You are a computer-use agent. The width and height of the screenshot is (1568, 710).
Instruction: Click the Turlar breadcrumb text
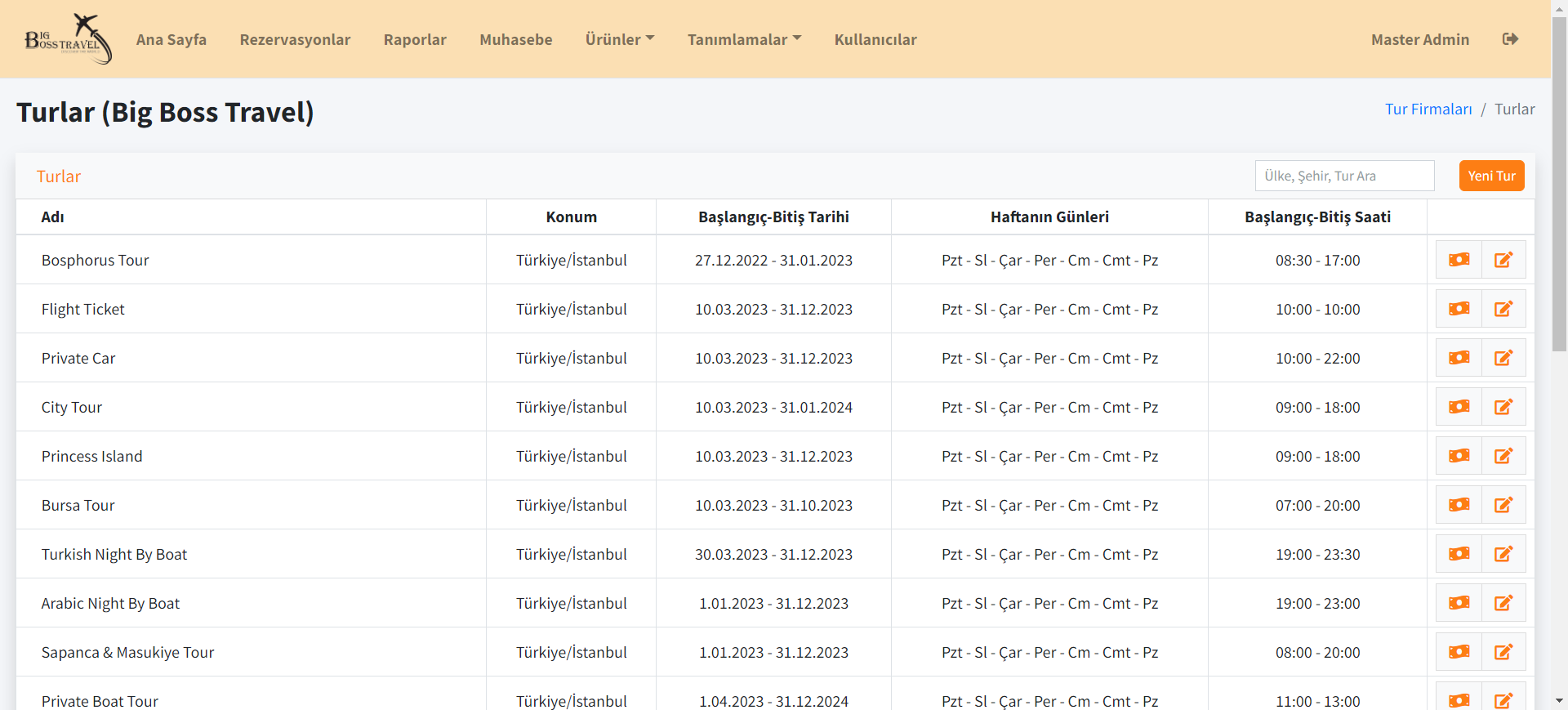click(x=1515, y=109)
